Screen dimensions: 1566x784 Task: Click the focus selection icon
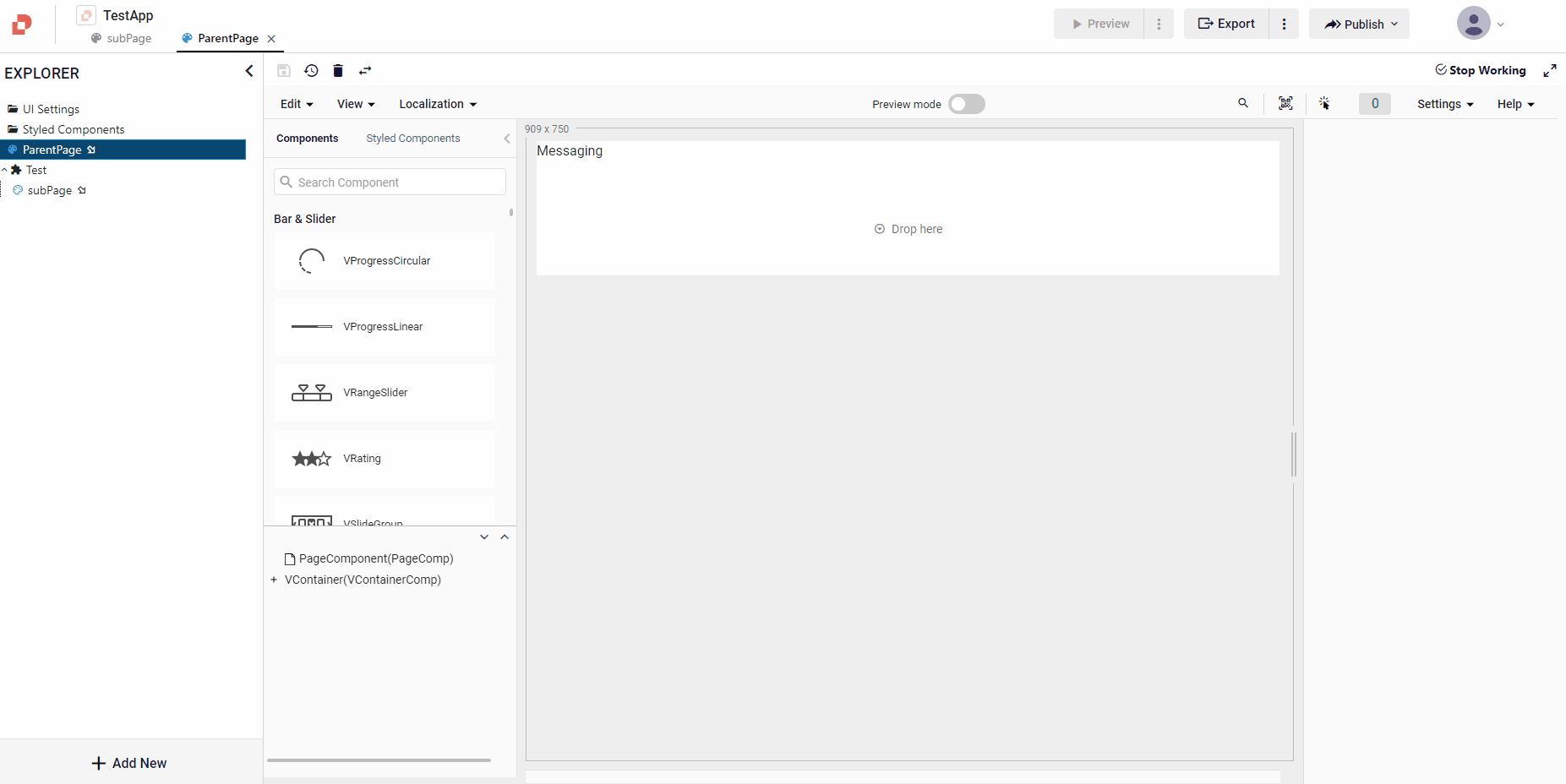point(1285,103)
